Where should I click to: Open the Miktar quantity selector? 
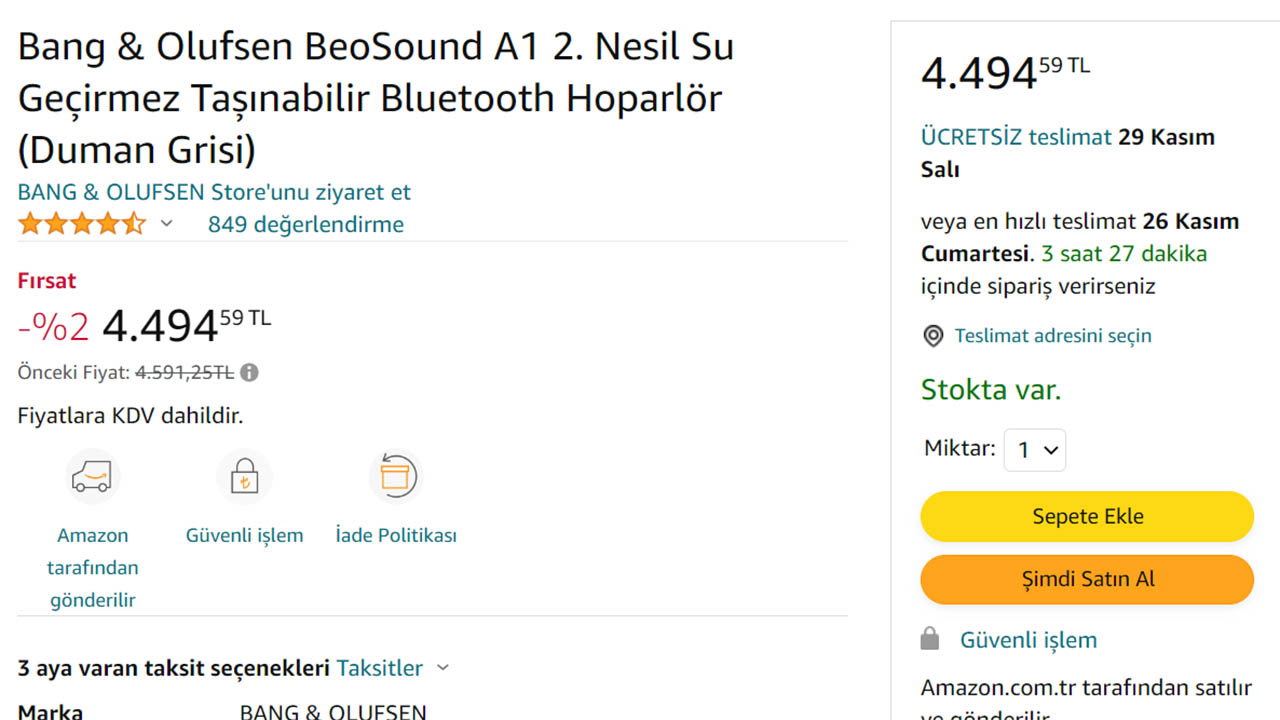[1035, 449]
